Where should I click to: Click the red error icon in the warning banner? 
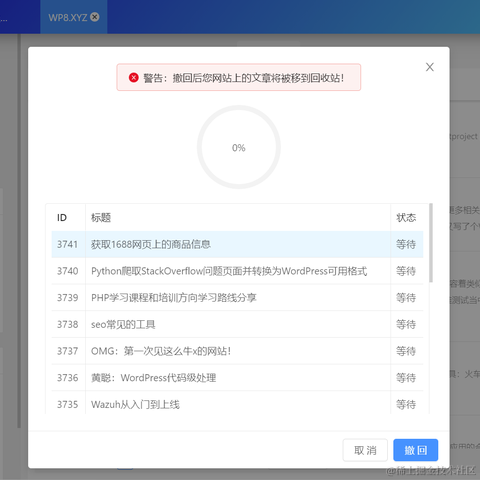[134, 78]
